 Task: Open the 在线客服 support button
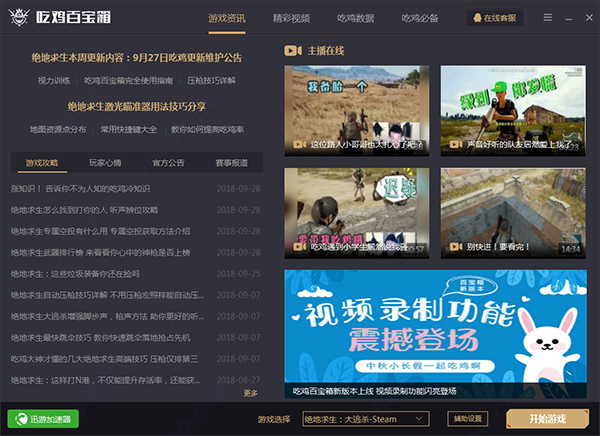coord(495,18)
